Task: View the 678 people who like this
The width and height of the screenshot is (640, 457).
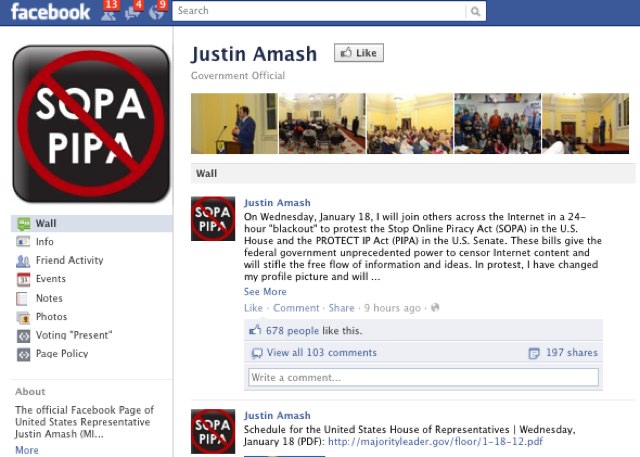Action: pyautogui.click(x=292, y=331)
